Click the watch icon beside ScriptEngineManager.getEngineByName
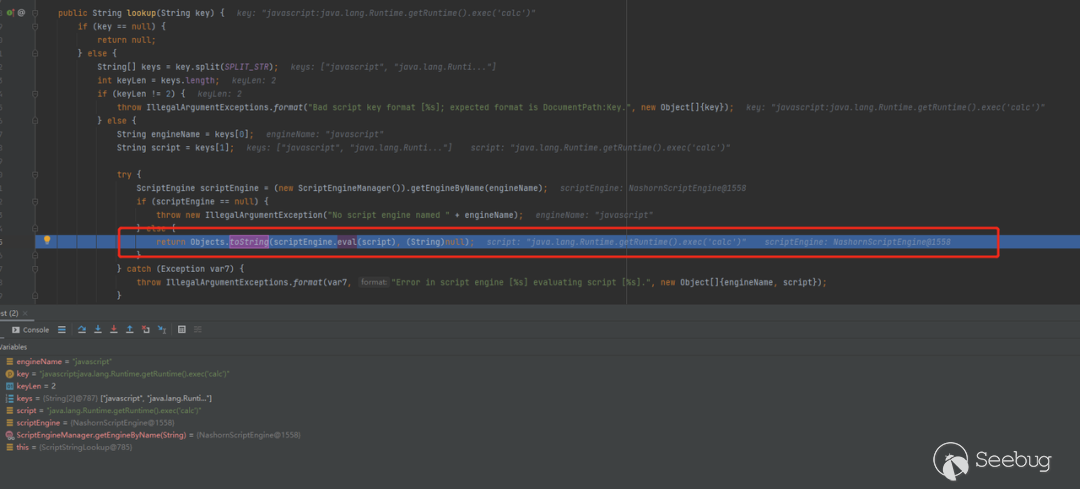Image resolution: width=1080 pixels, height=489 pixels. tap(10, 435)
